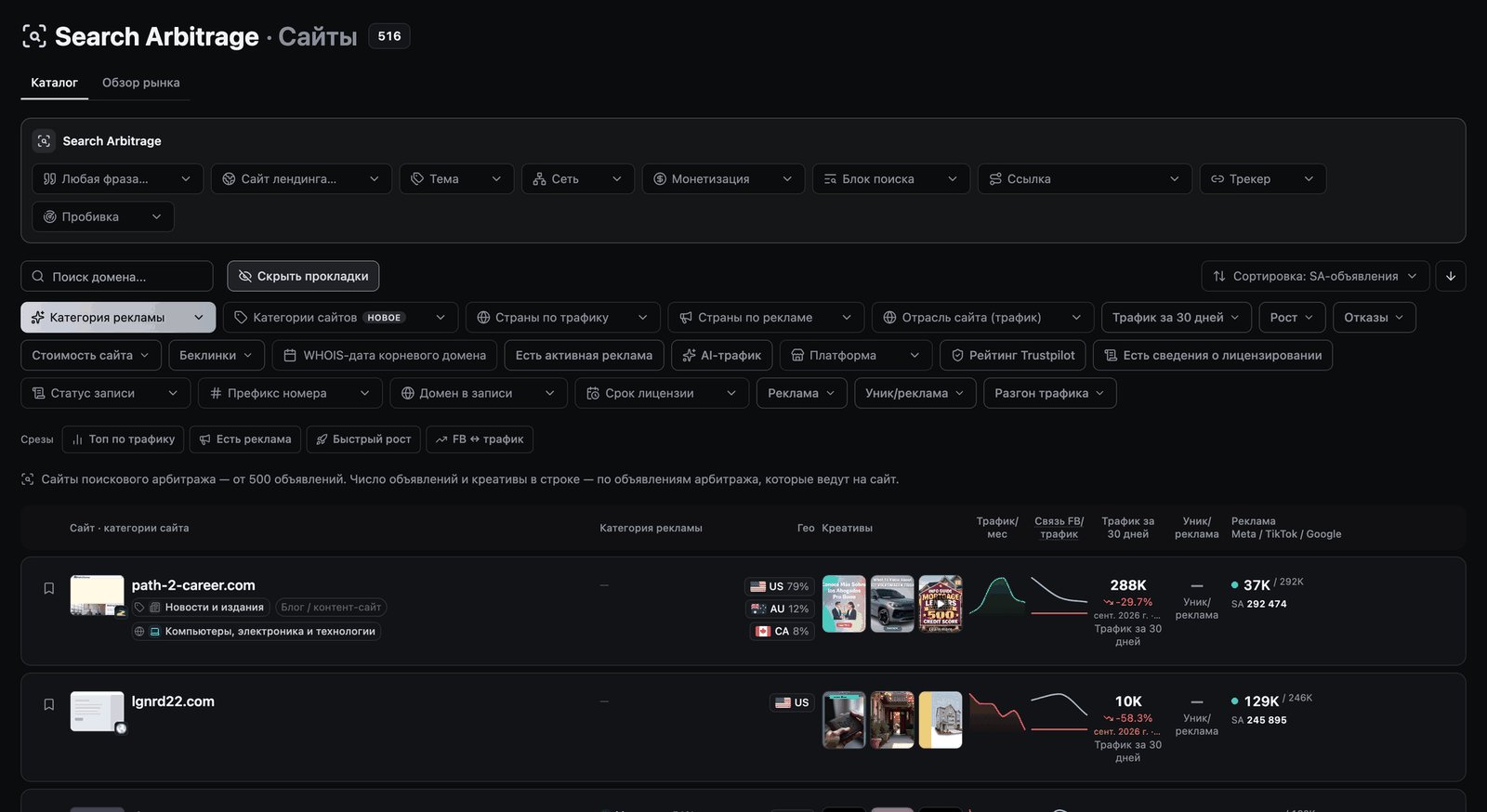
Task: Click the US 79% geo badge
Action: 780,586
